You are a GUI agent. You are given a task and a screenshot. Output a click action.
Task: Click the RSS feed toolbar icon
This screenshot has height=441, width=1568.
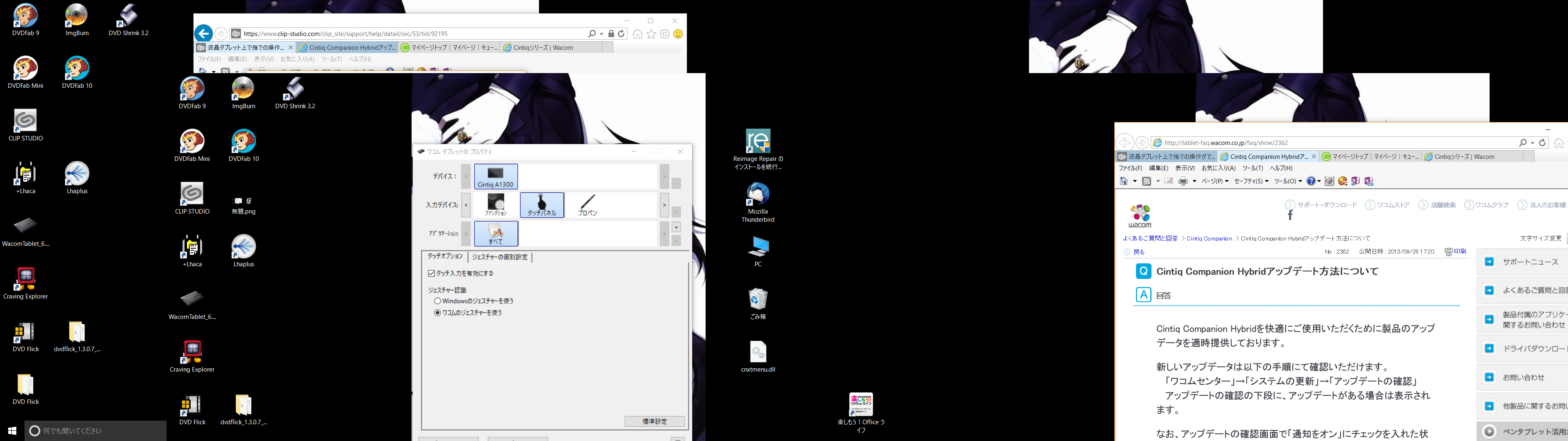coord(1147,181)
